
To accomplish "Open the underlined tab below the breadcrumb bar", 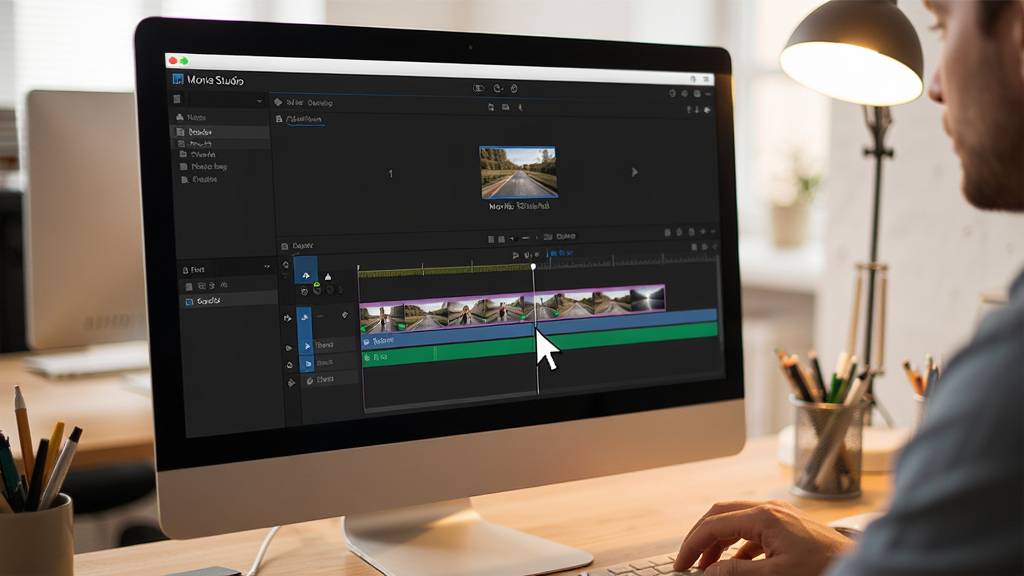I will [304, 120].
